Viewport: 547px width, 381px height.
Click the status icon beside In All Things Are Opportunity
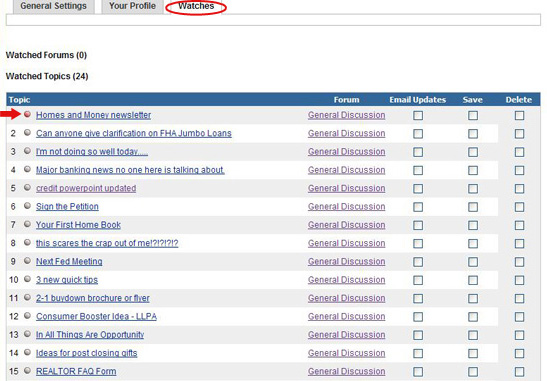(27, 334)
